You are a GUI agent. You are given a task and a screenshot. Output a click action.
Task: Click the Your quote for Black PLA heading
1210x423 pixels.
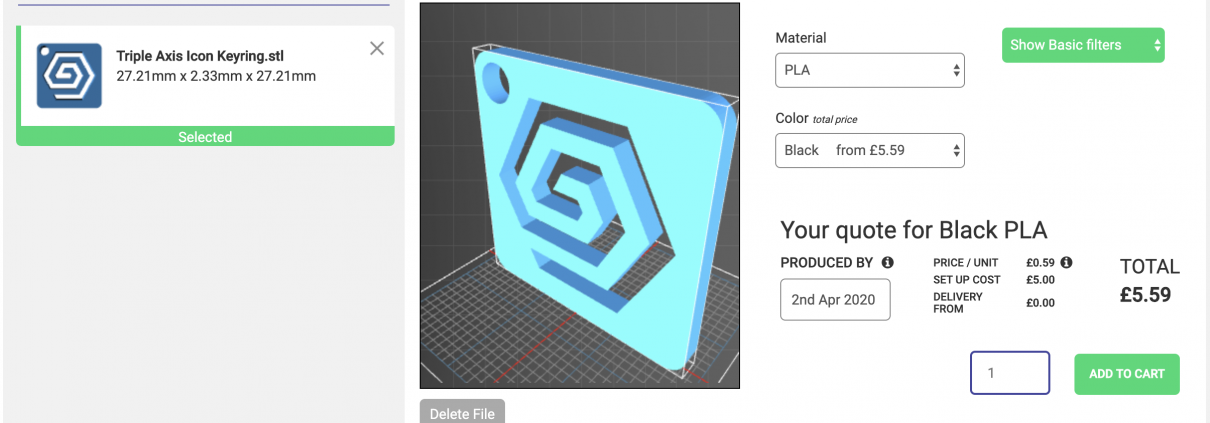(x=913, y=230)
